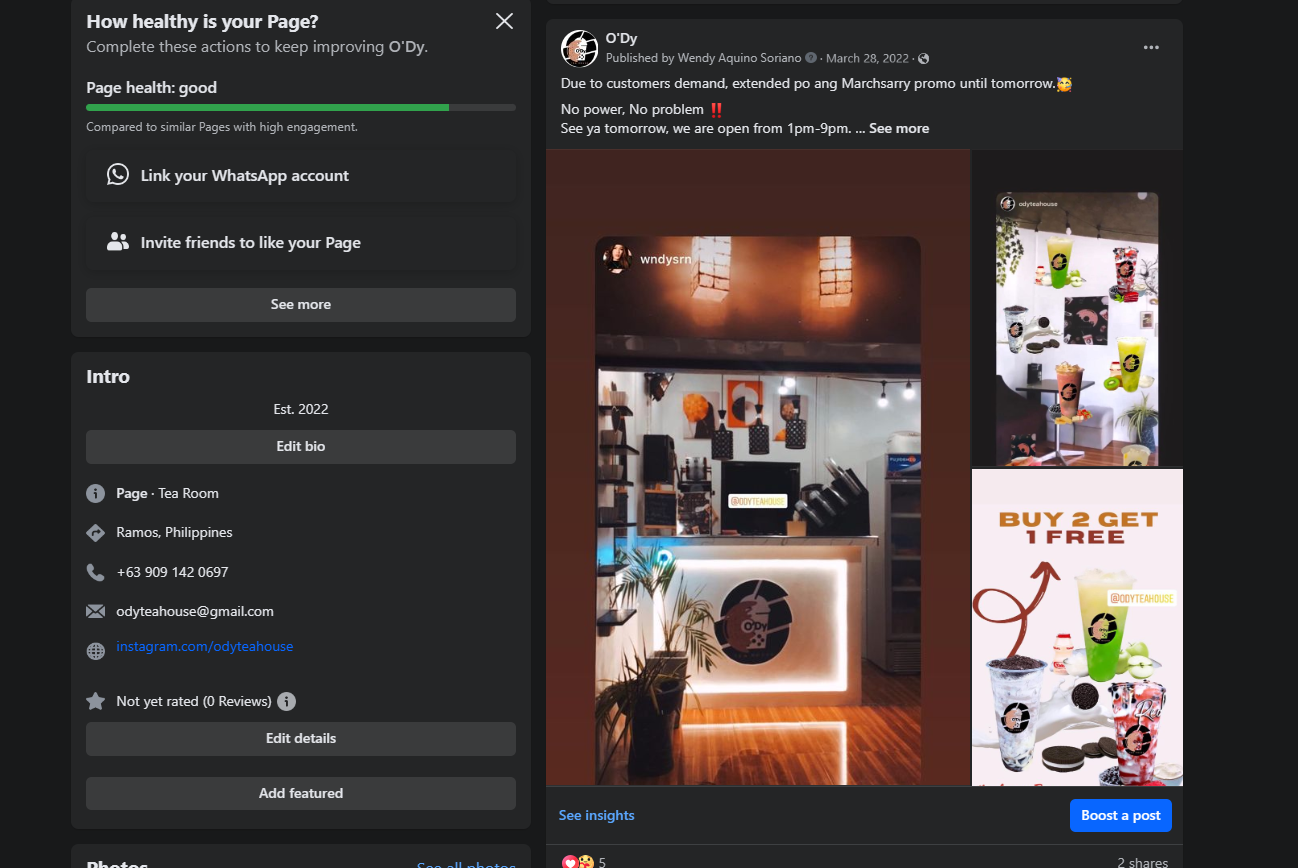
Task: Click the odyteahouse@gmail.com email address
Action: click(195, 611)
